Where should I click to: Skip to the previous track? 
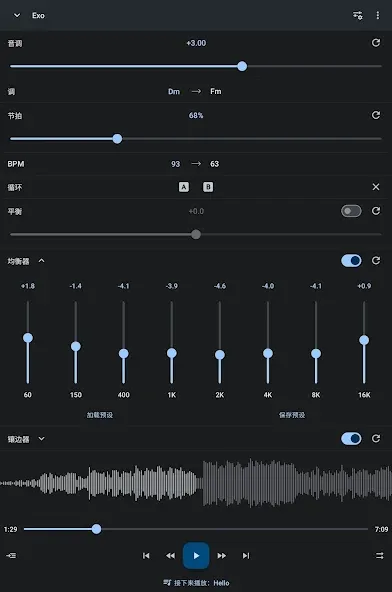click(146, 555)
